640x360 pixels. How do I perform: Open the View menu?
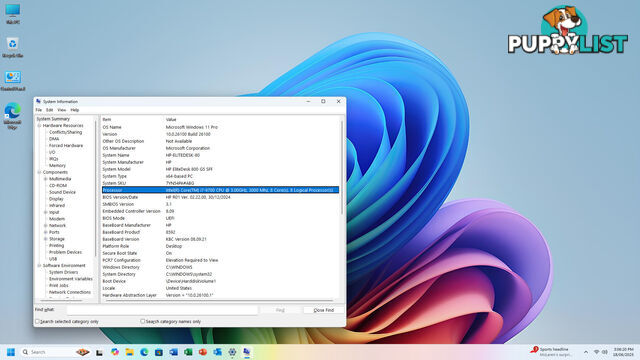(x=62, y=110)
